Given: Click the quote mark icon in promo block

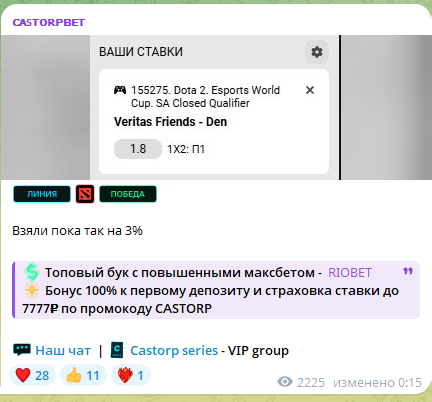Looking at the screenshot, I should coord(408,271).
